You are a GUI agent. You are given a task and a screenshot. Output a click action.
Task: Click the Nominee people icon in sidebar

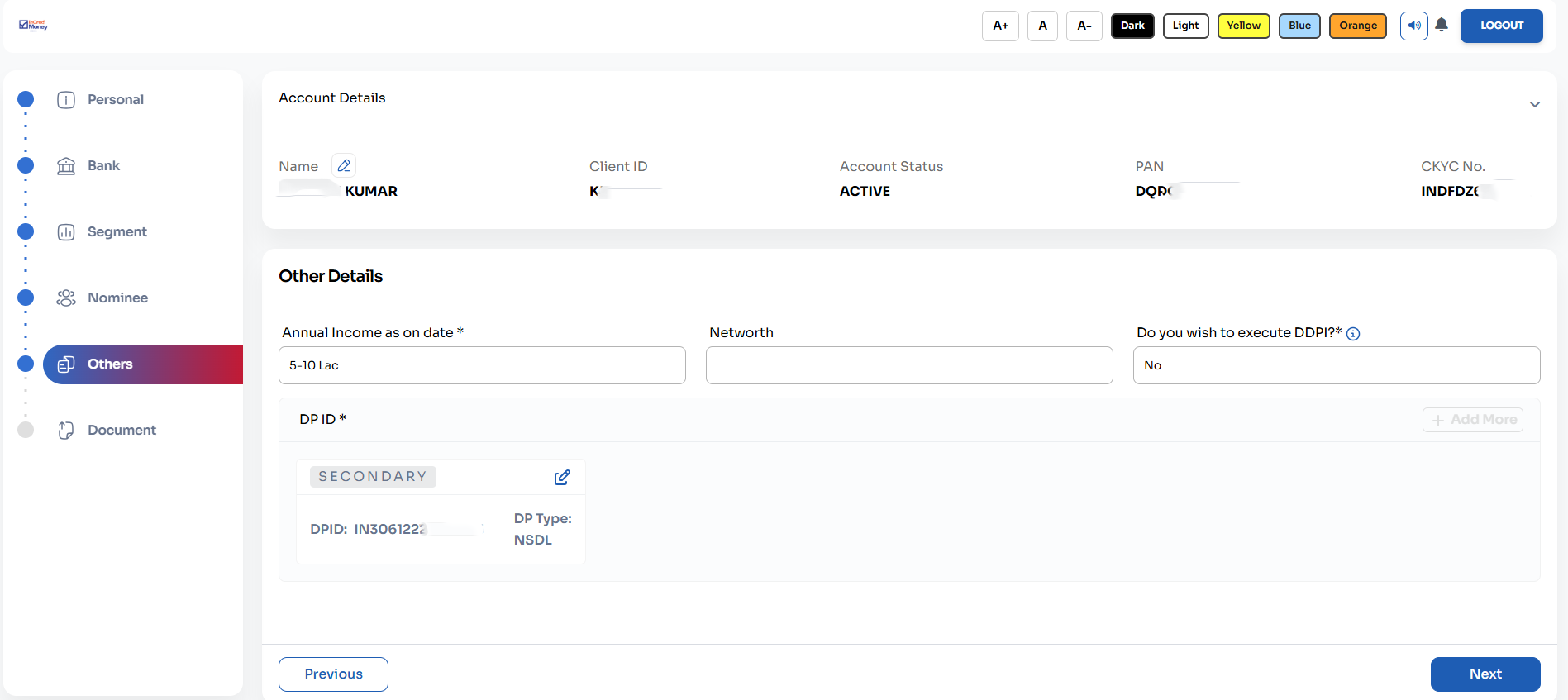[66, 298]
